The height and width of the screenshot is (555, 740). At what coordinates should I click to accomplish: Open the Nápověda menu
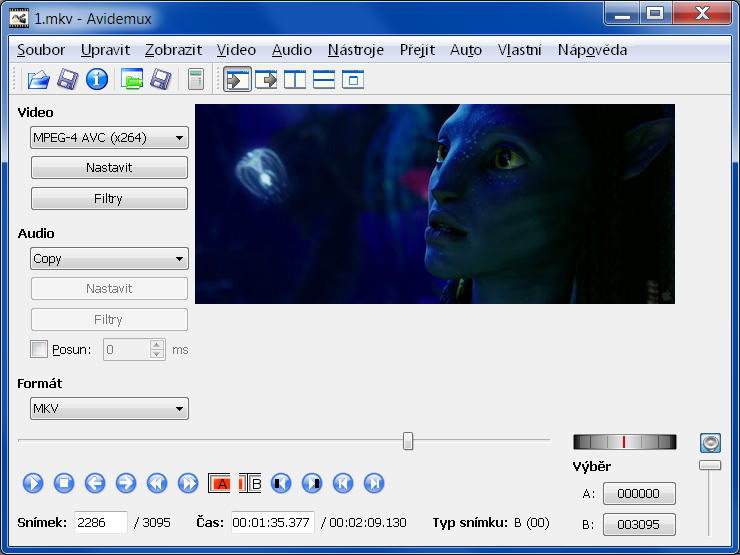coord(592,50)
